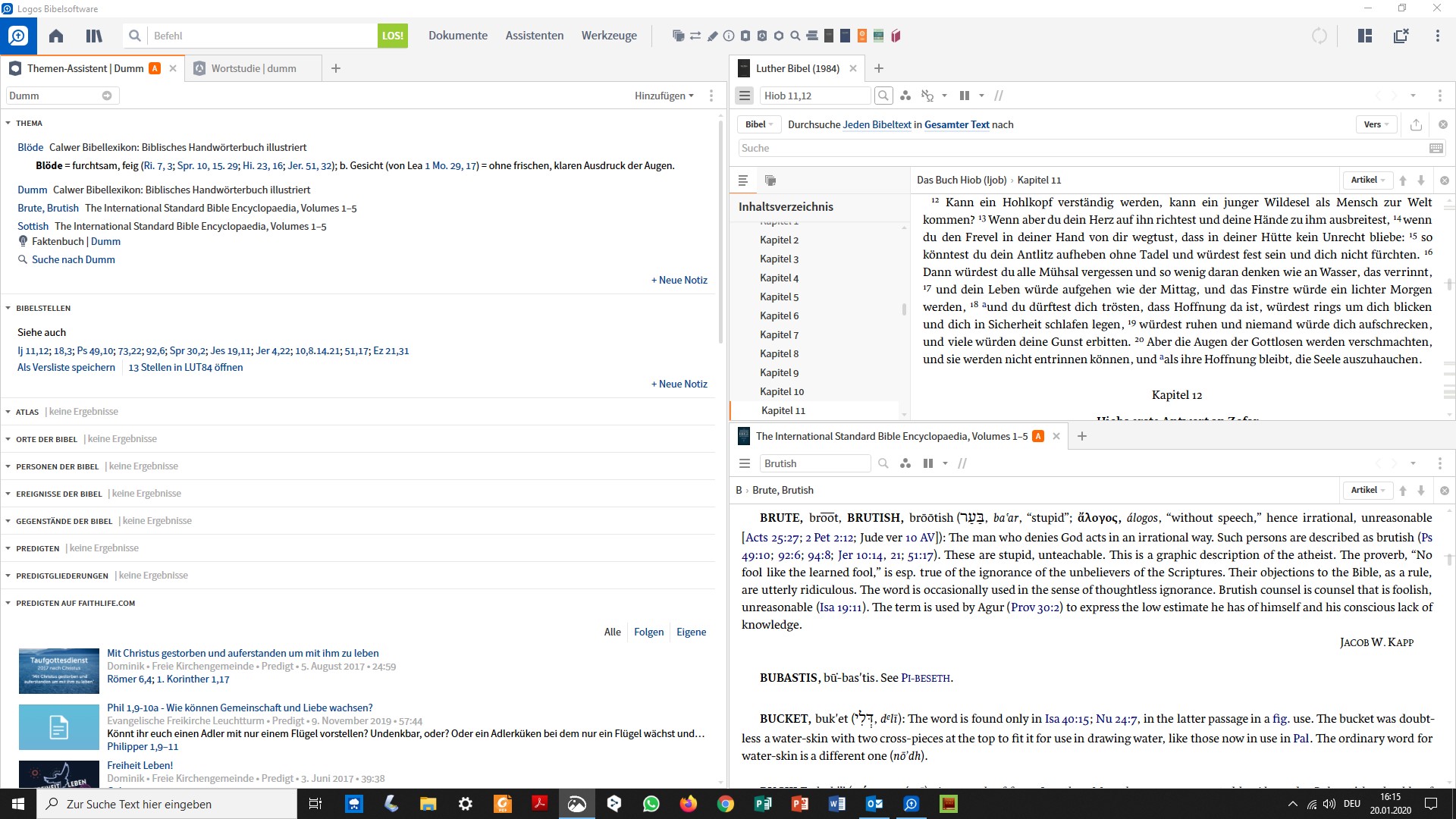Click the lightbulb Faktenbuch icon
Image resolution: width=1456 pixels, height=819 pixels.
(x=24, y=241)
